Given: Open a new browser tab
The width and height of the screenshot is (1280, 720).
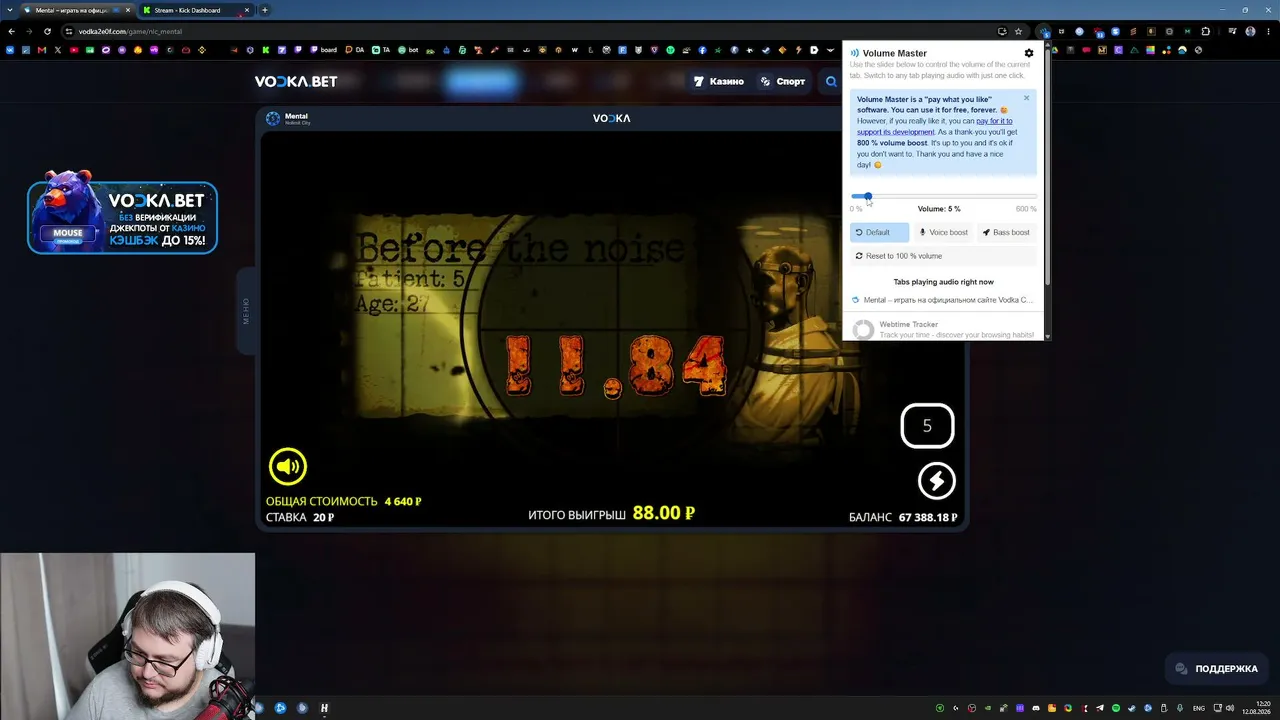Looking at the screenshot, I should 264,10.
